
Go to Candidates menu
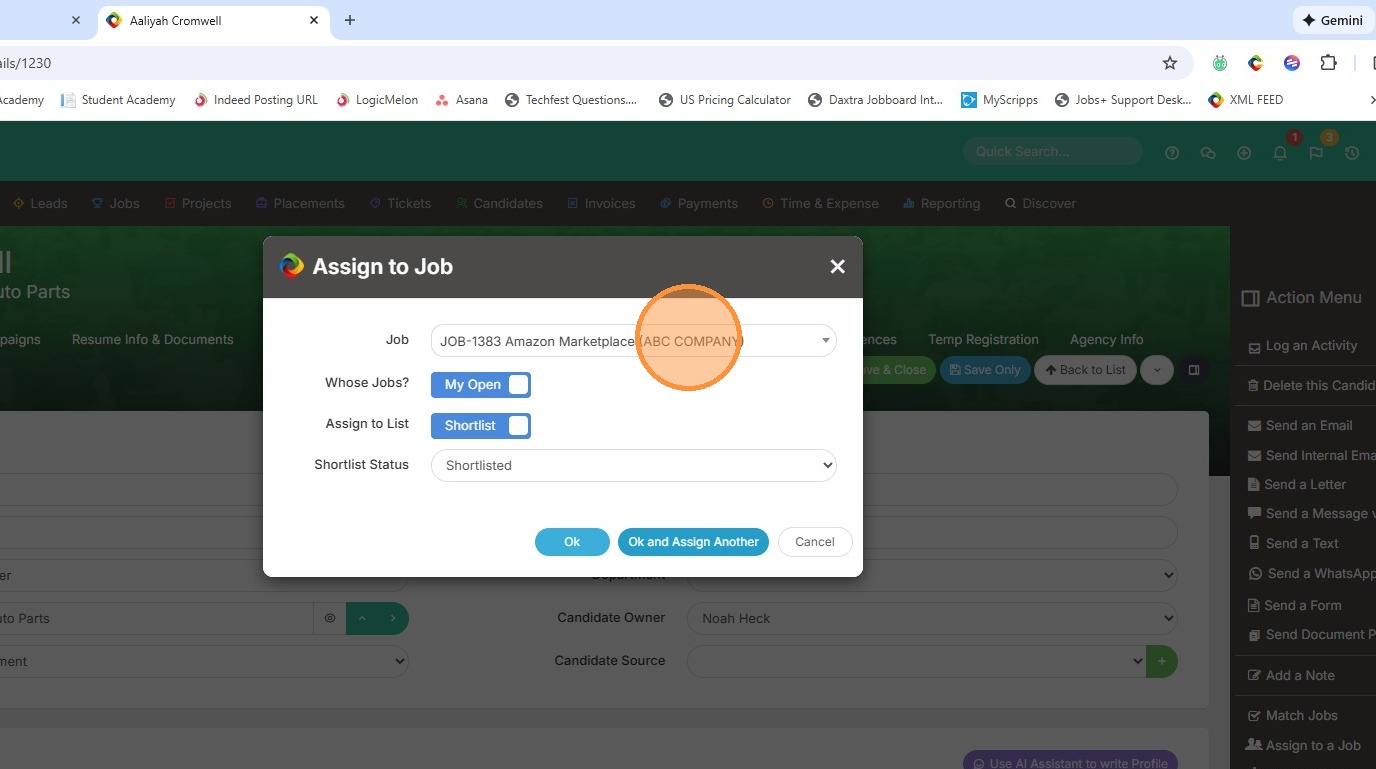(x=499, y=203)
